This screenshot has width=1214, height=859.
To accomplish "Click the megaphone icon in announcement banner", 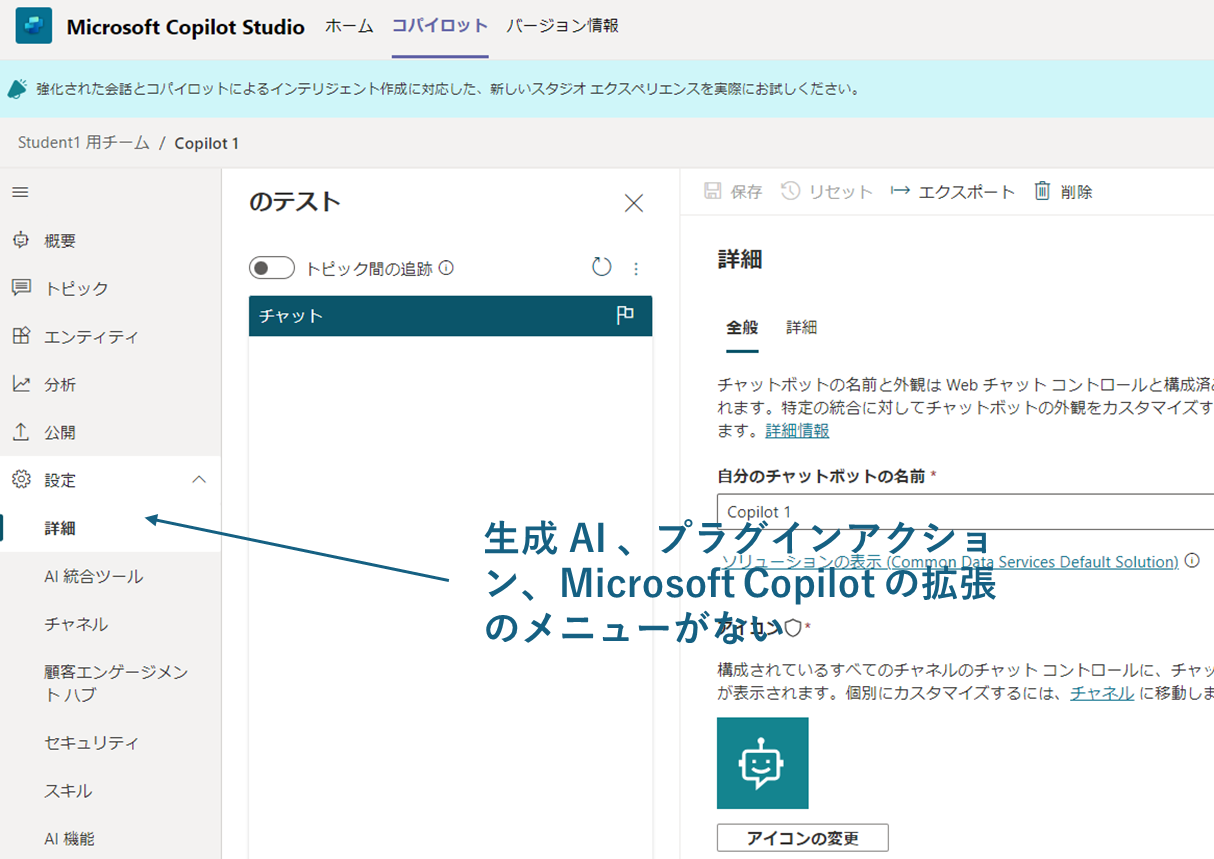I will (17, 89).
